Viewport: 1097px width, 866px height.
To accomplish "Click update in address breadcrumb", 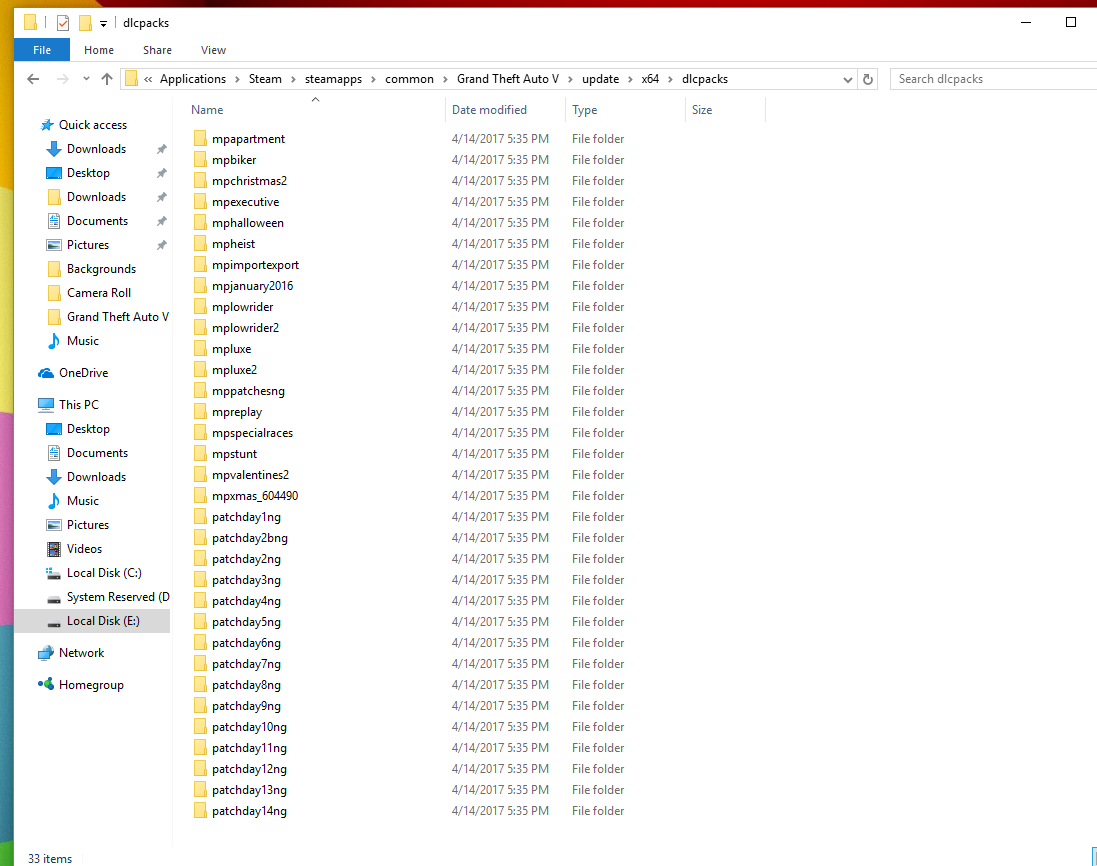I will click(600, 79).
